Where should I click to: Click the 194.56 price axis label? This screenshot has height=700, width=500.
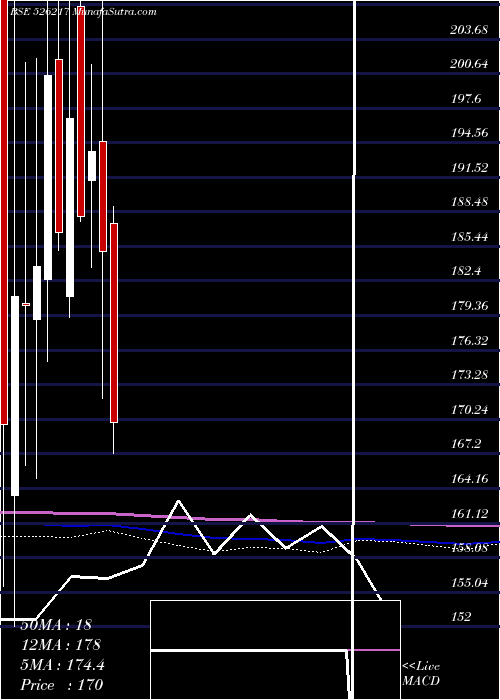(x=468, y=133)
